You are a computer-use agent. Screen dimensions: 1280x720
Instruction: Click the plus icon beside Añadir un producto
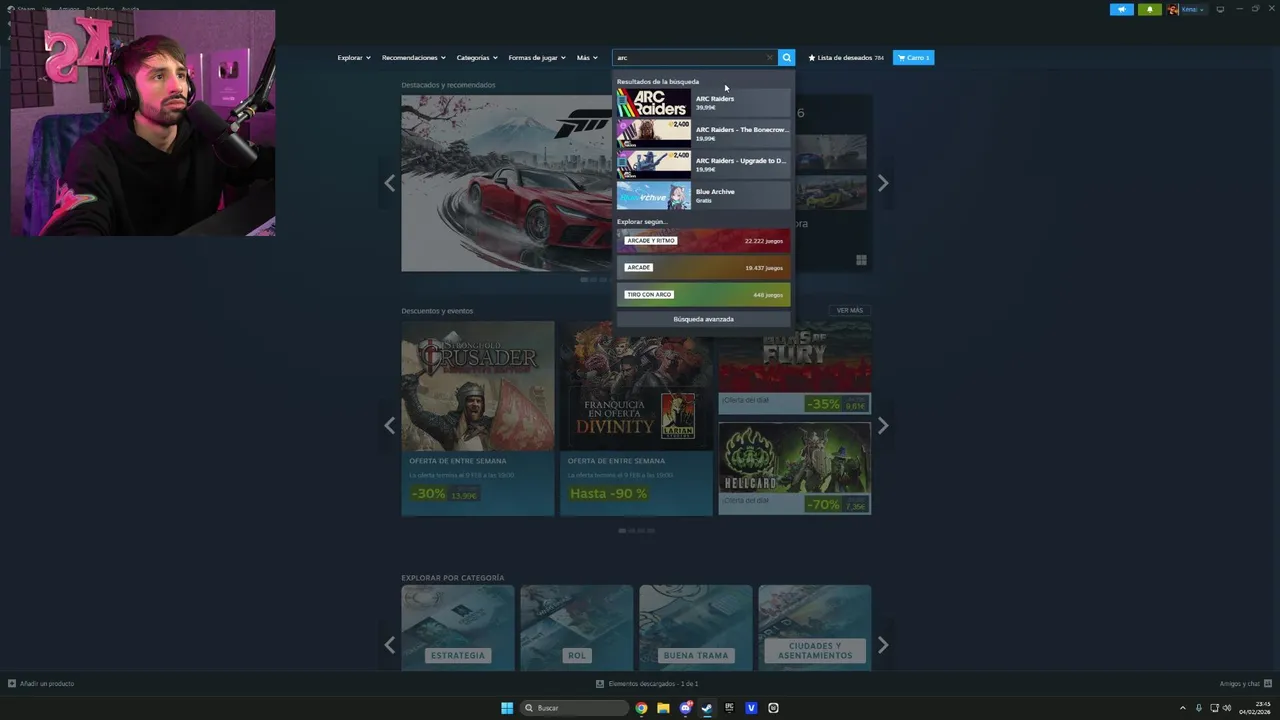click(x=12, y=684)
